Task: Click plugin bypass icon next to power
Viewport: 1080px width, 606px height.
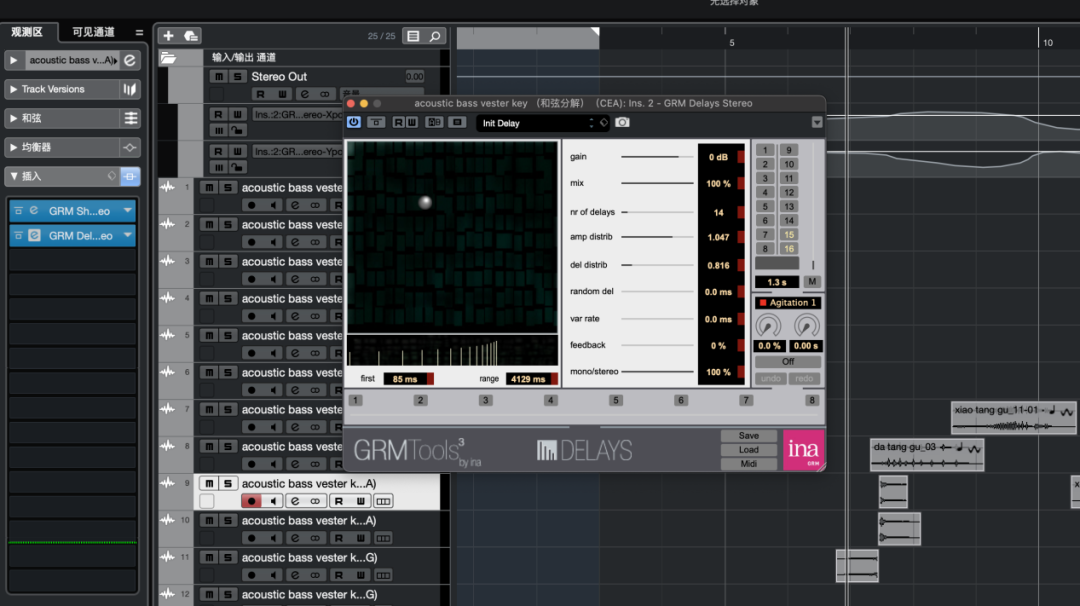Action: tap(376, 122)
